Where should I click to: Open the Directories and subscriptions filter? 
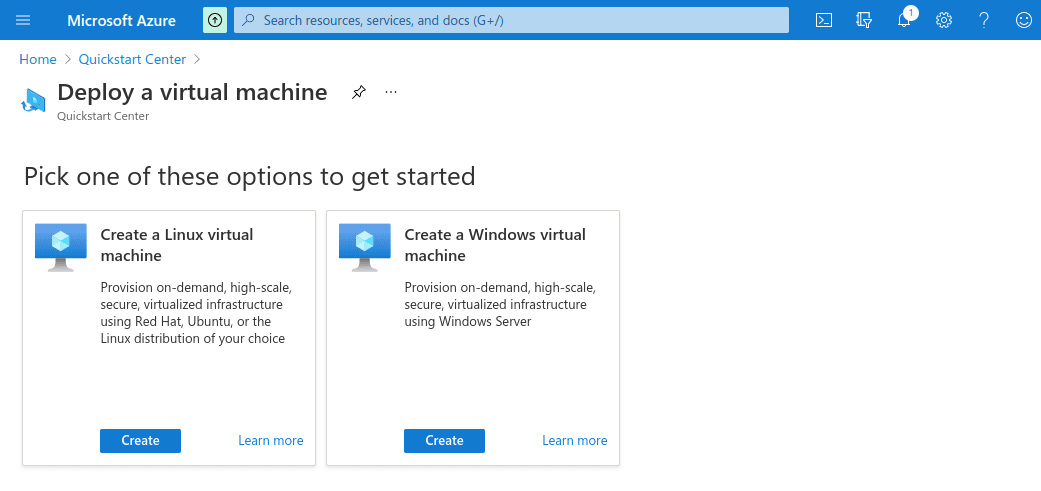pos(864,20)
